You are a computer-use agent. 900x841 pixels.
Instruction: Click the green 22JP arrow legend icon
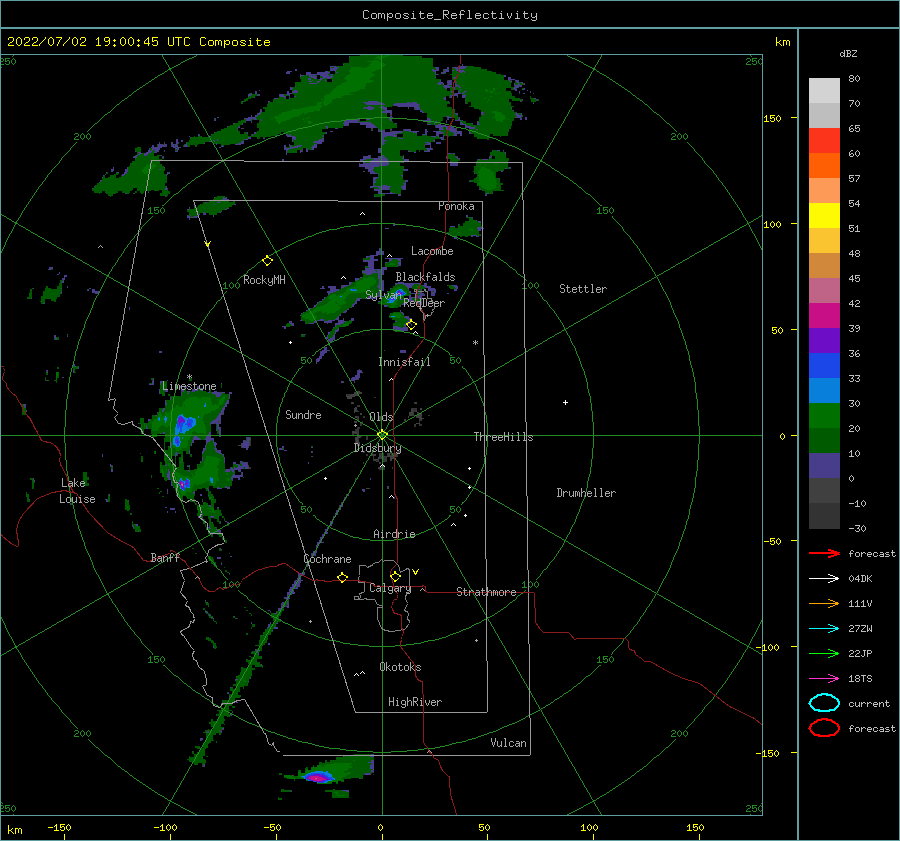pos(824,653)
